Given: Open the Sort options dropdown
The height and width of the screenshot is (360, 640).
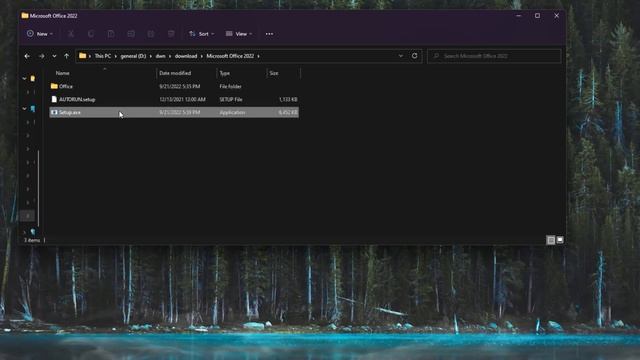Looking at the screenshot, I should [x=201, y=34].
